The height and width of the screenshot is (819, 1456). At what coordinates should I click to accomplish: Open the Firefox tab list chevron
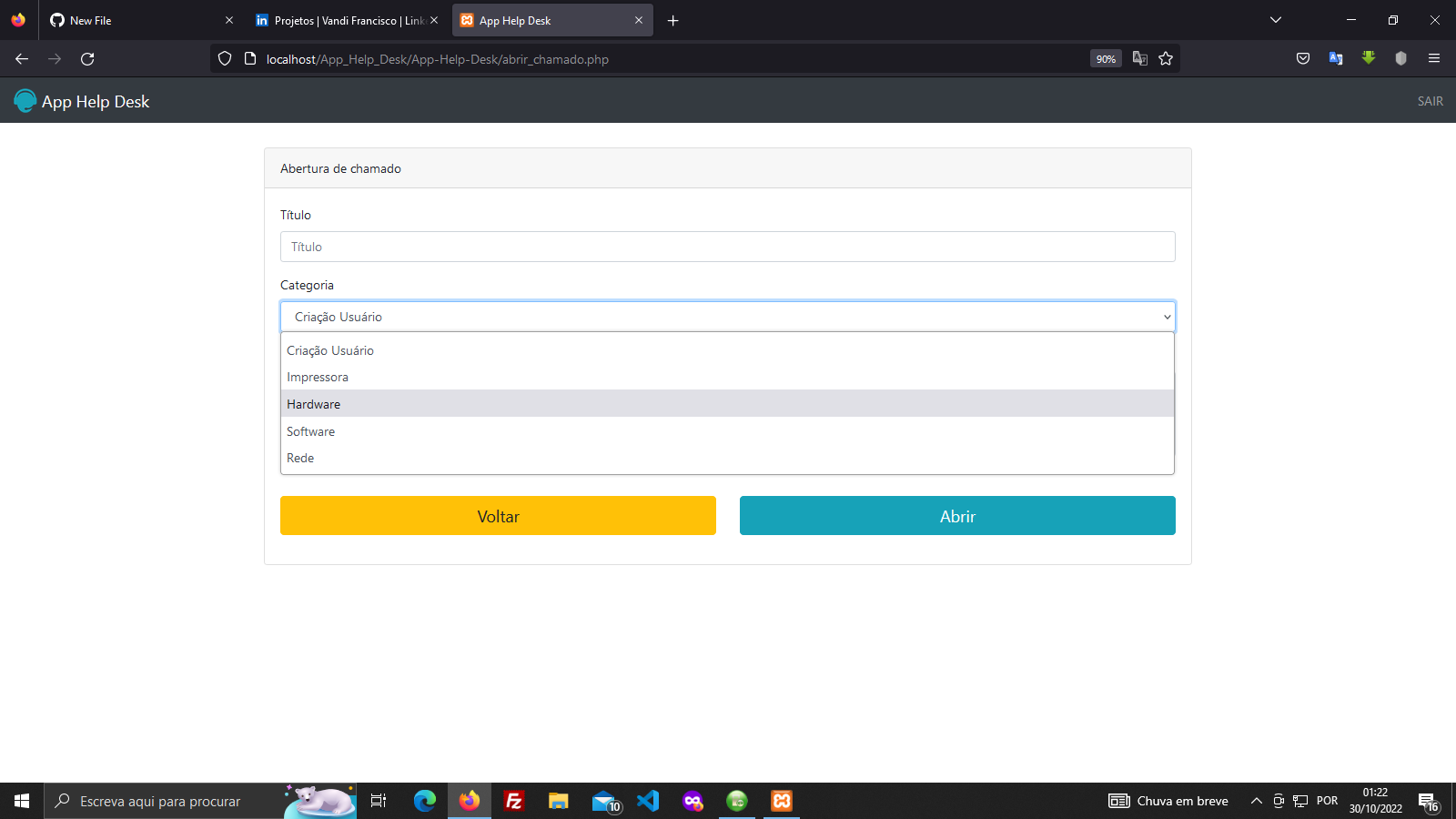pyautogui.click(x=1275, y=20)
